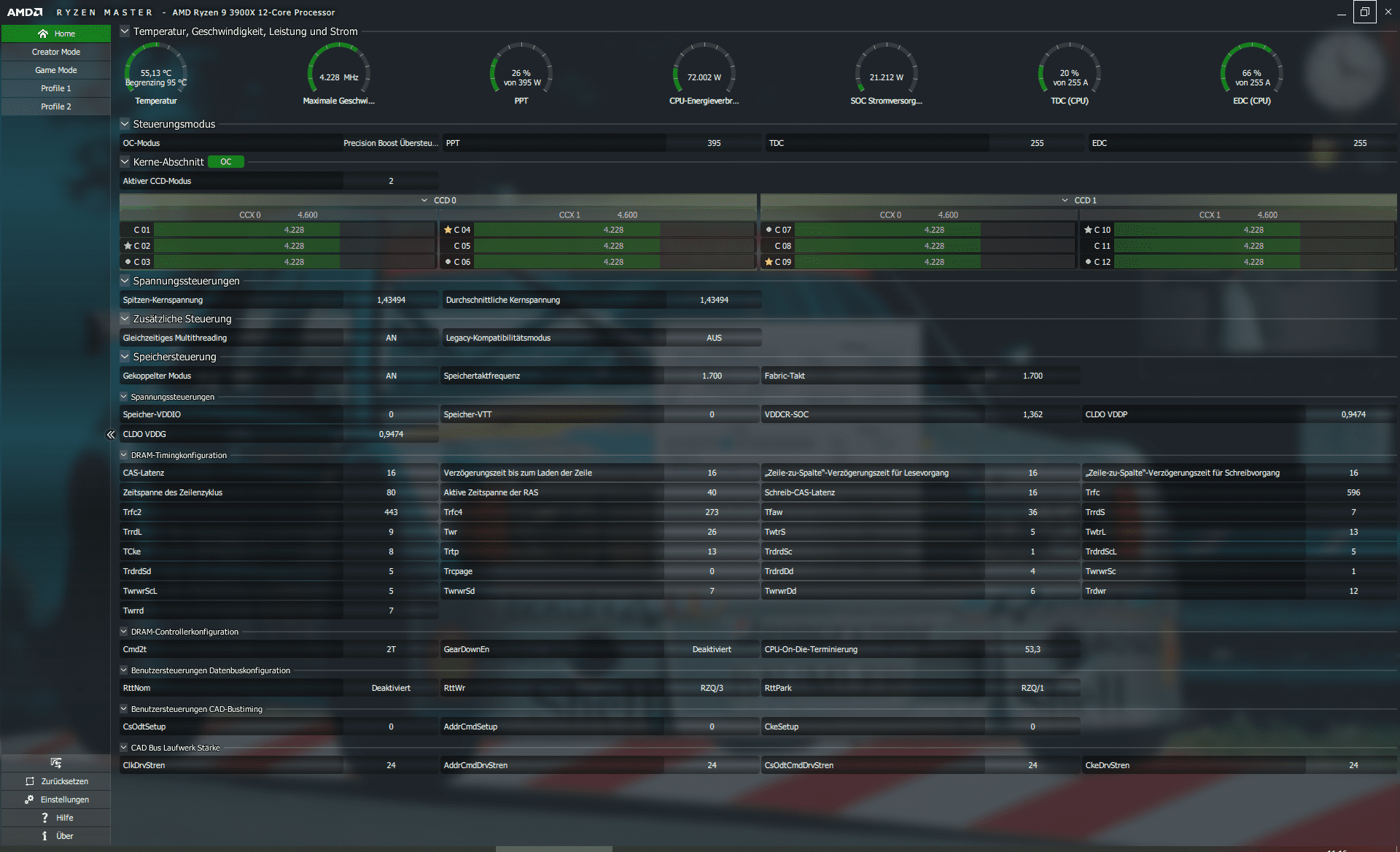Click the RttWr RZQ/3 value

click(x=712, y=688)
